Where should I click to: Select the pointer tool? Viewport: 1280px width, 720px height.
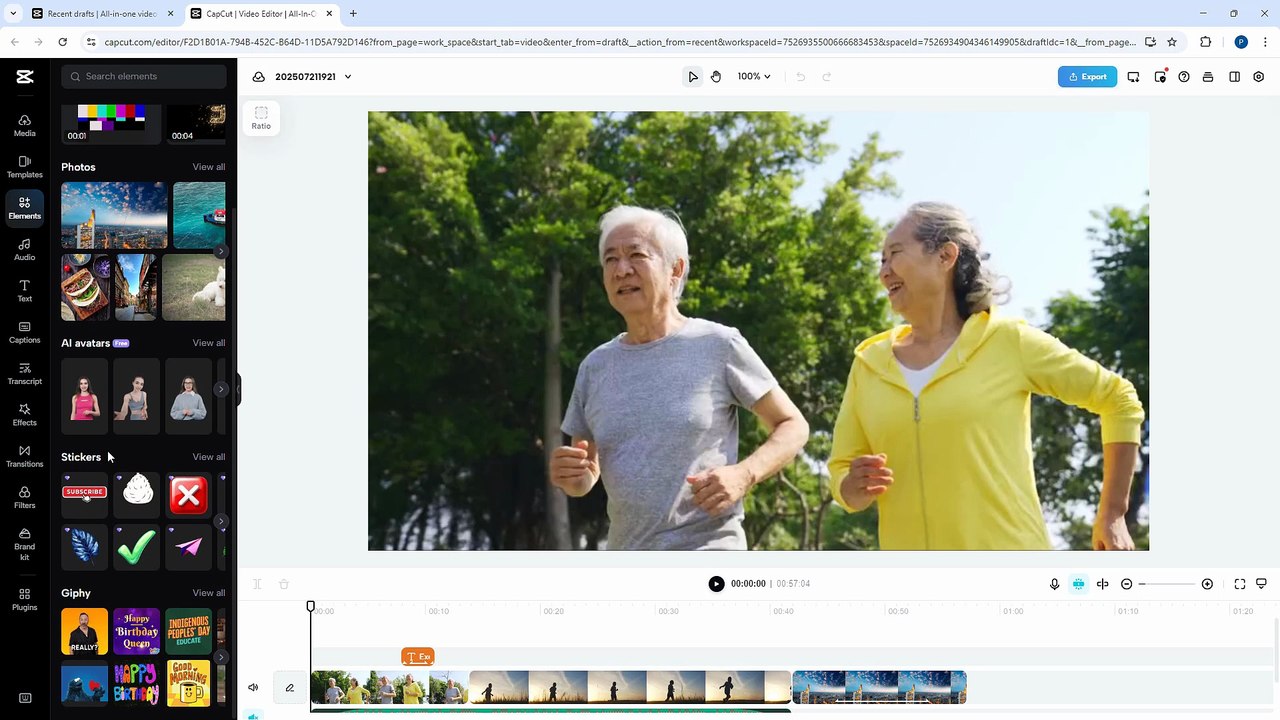693,77
